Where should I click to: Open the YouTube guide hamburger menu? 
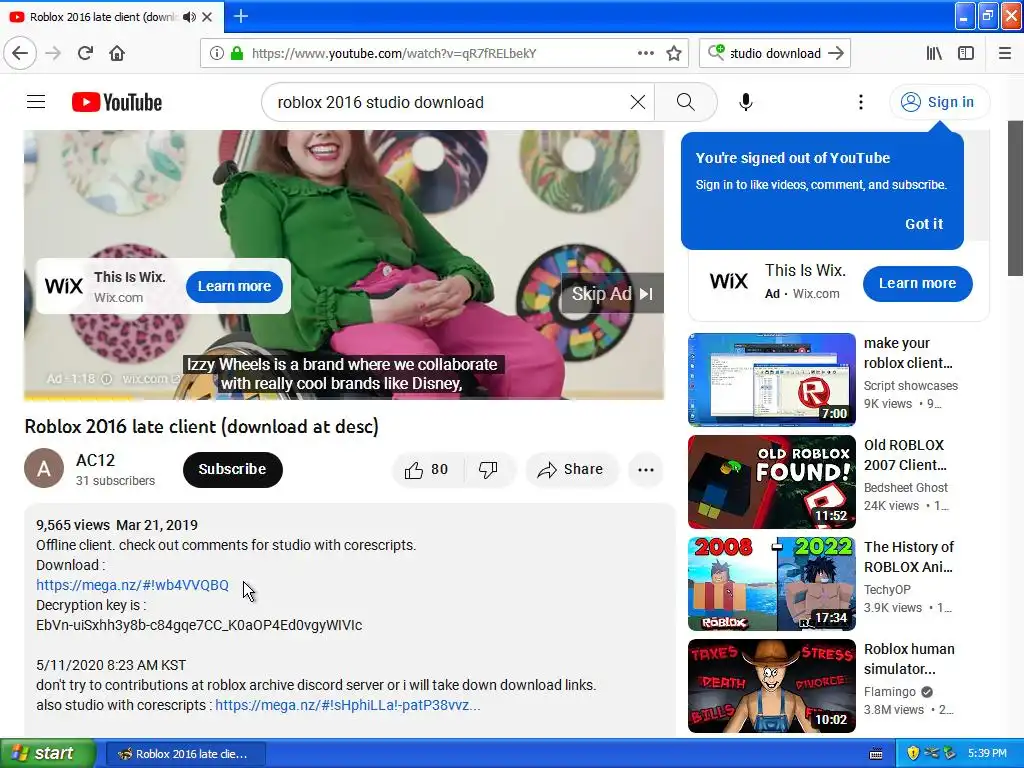pos(36,102)
